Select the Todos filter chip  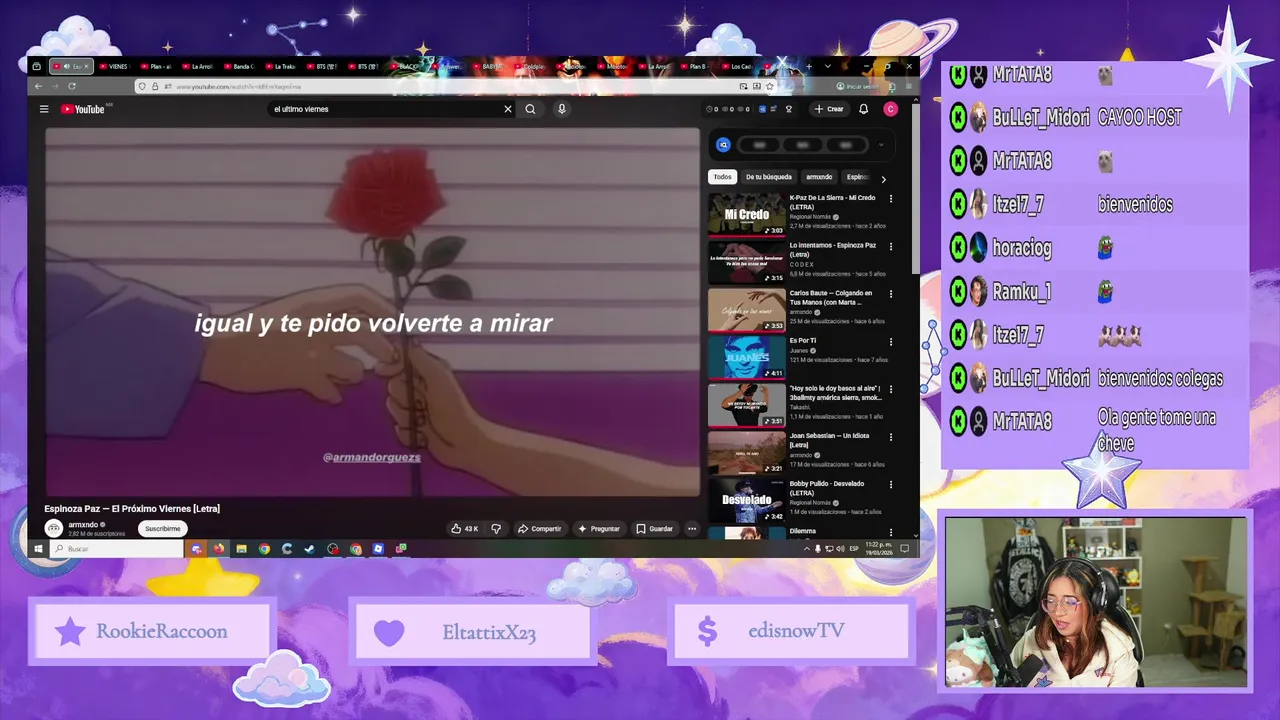click(722, 177)
